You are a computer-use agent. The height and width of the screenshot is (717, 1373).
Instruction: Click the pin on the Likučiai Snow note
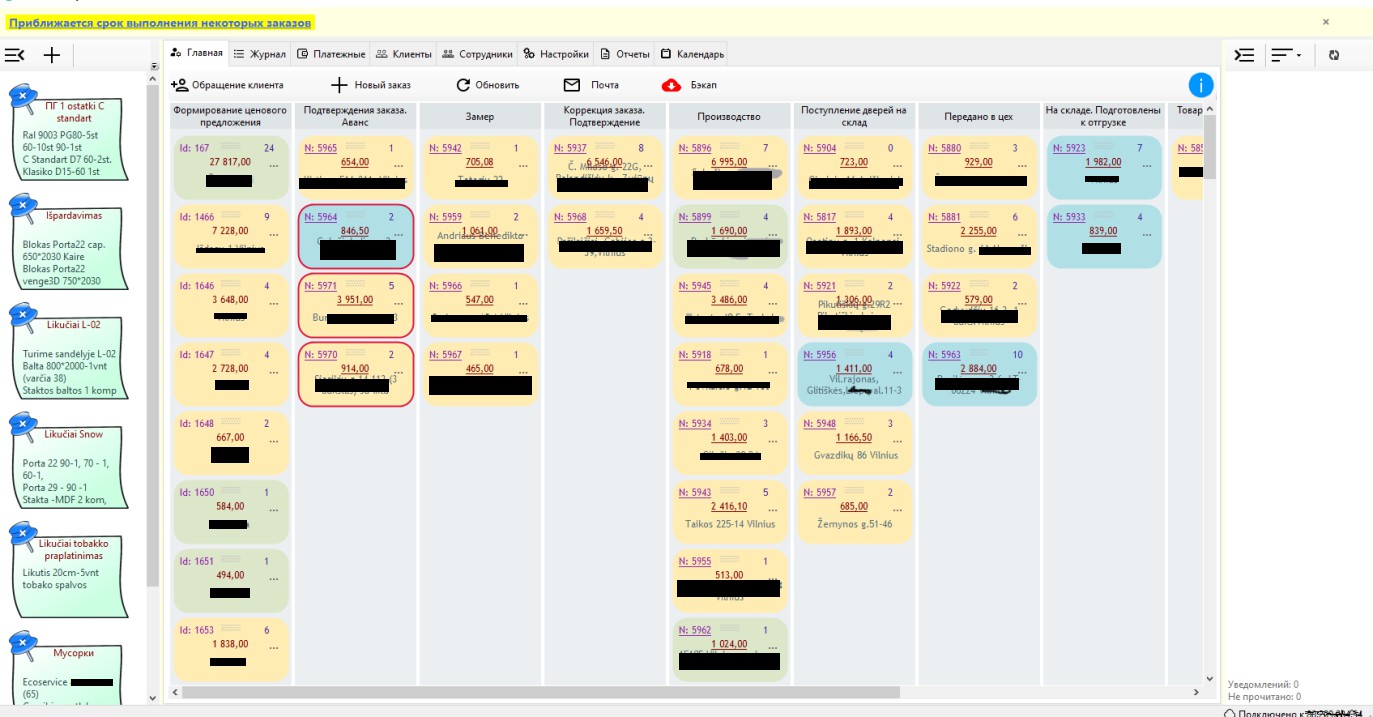pos(21,427)
